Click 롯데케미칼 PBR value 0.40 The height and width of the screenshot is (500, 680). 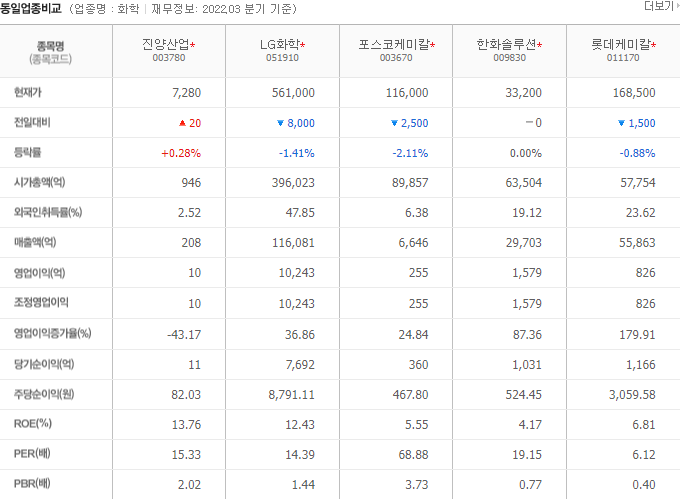point(644,484)
